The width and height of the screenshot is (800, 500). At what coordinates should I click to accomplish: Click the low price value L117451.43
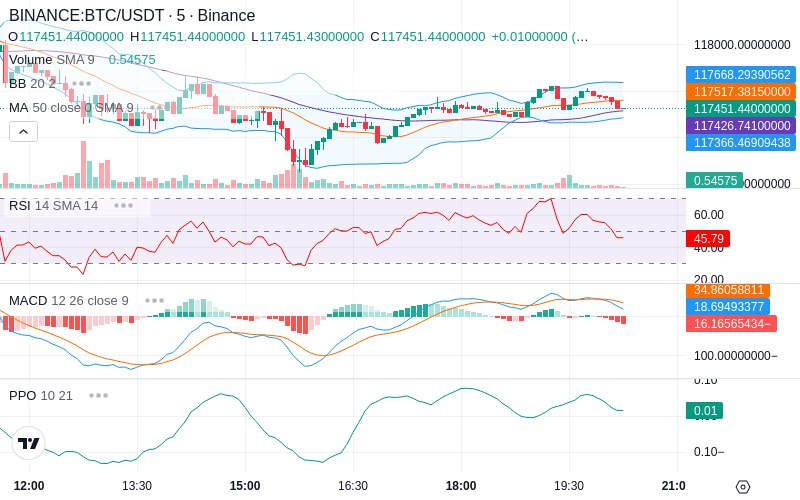(308, 37)
